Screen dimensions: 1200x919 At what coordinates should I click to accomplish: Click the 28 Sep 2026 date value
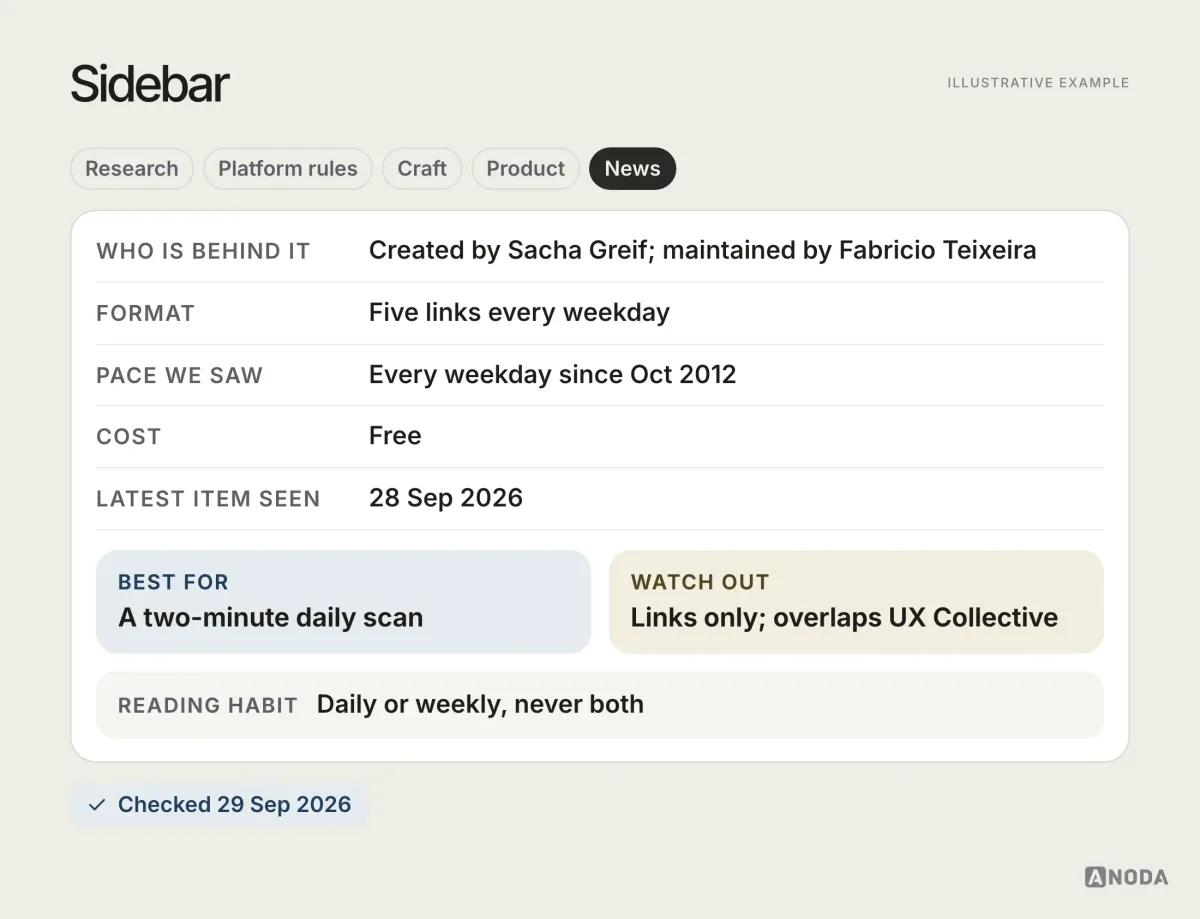(x=446, y=498)
